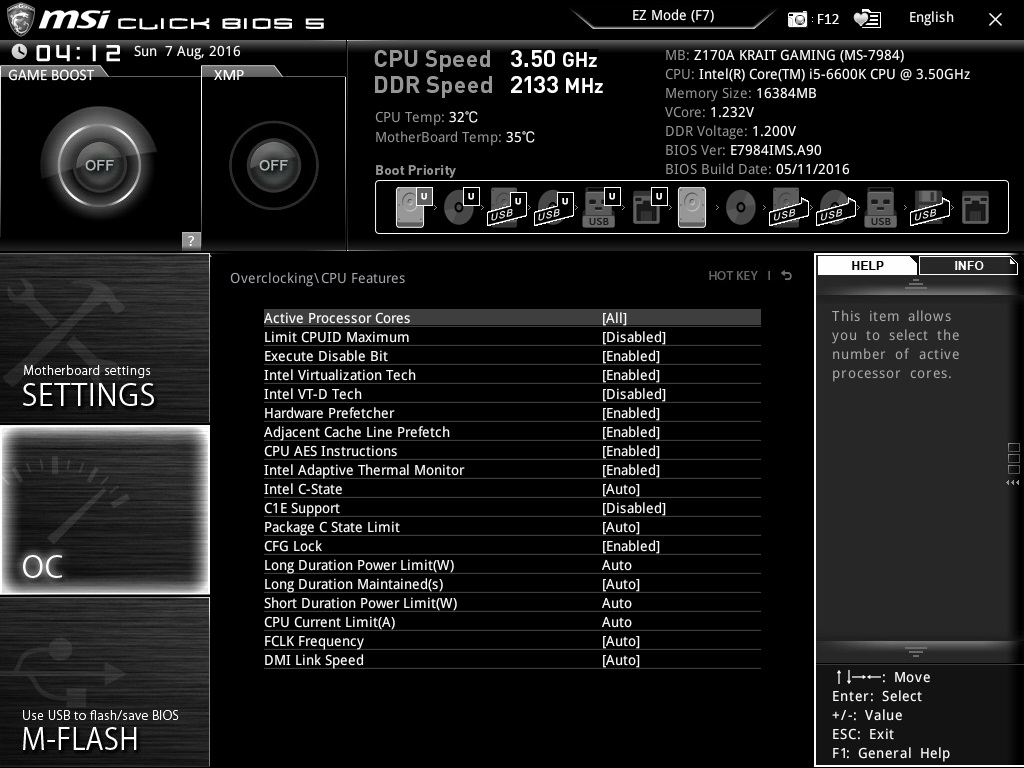Change Intel Adaptive Thermal Monitor setting
Viewport: 1024px width, 768px height.
pyautogui.click(x=512, y=470)
